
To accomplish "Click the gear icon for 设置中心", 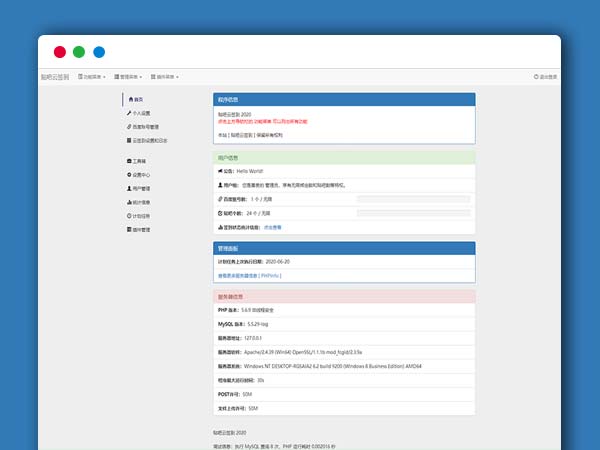I will click(129, 175).
